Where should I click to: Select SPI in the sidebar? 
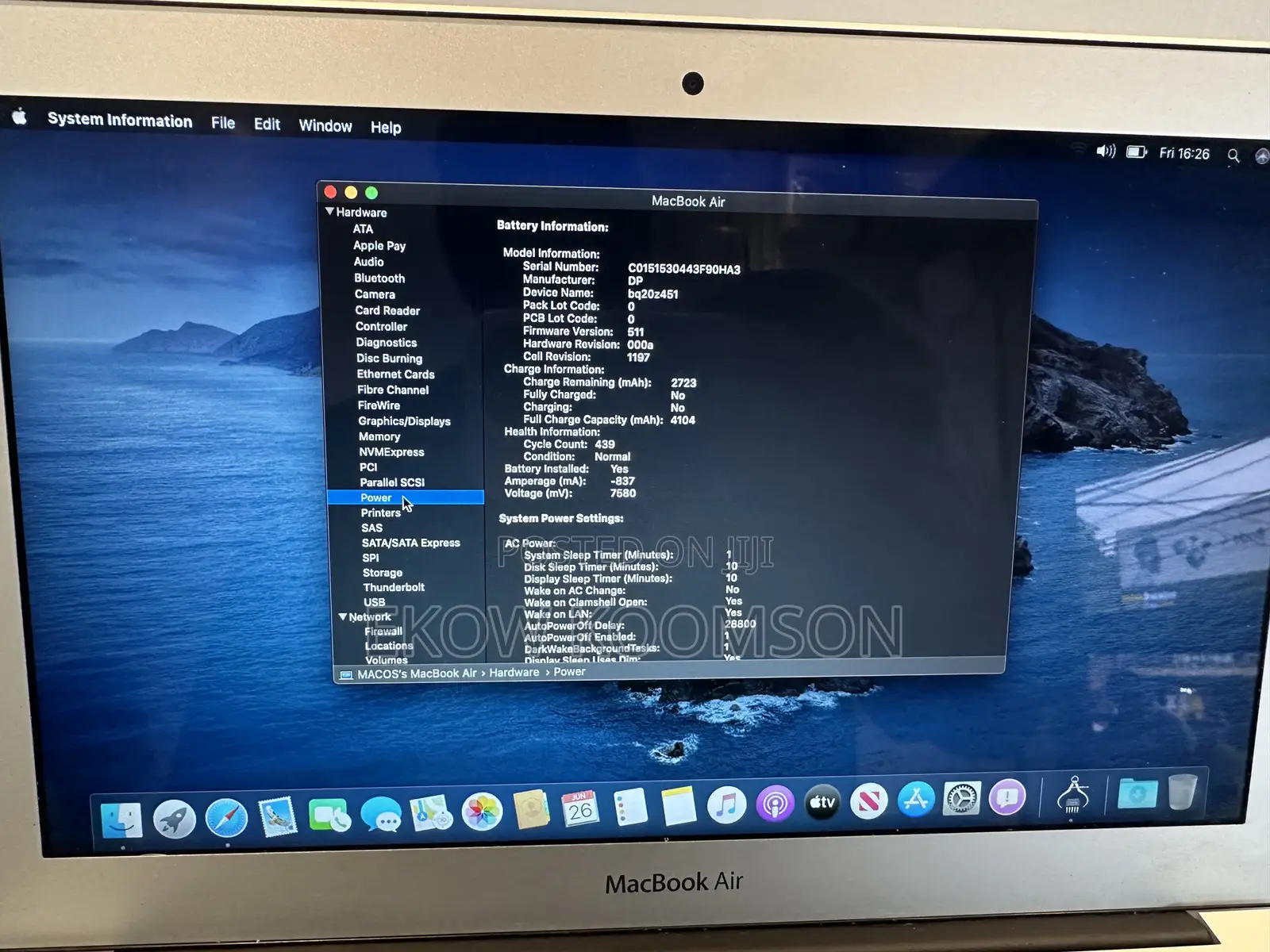tap(370, 558)
